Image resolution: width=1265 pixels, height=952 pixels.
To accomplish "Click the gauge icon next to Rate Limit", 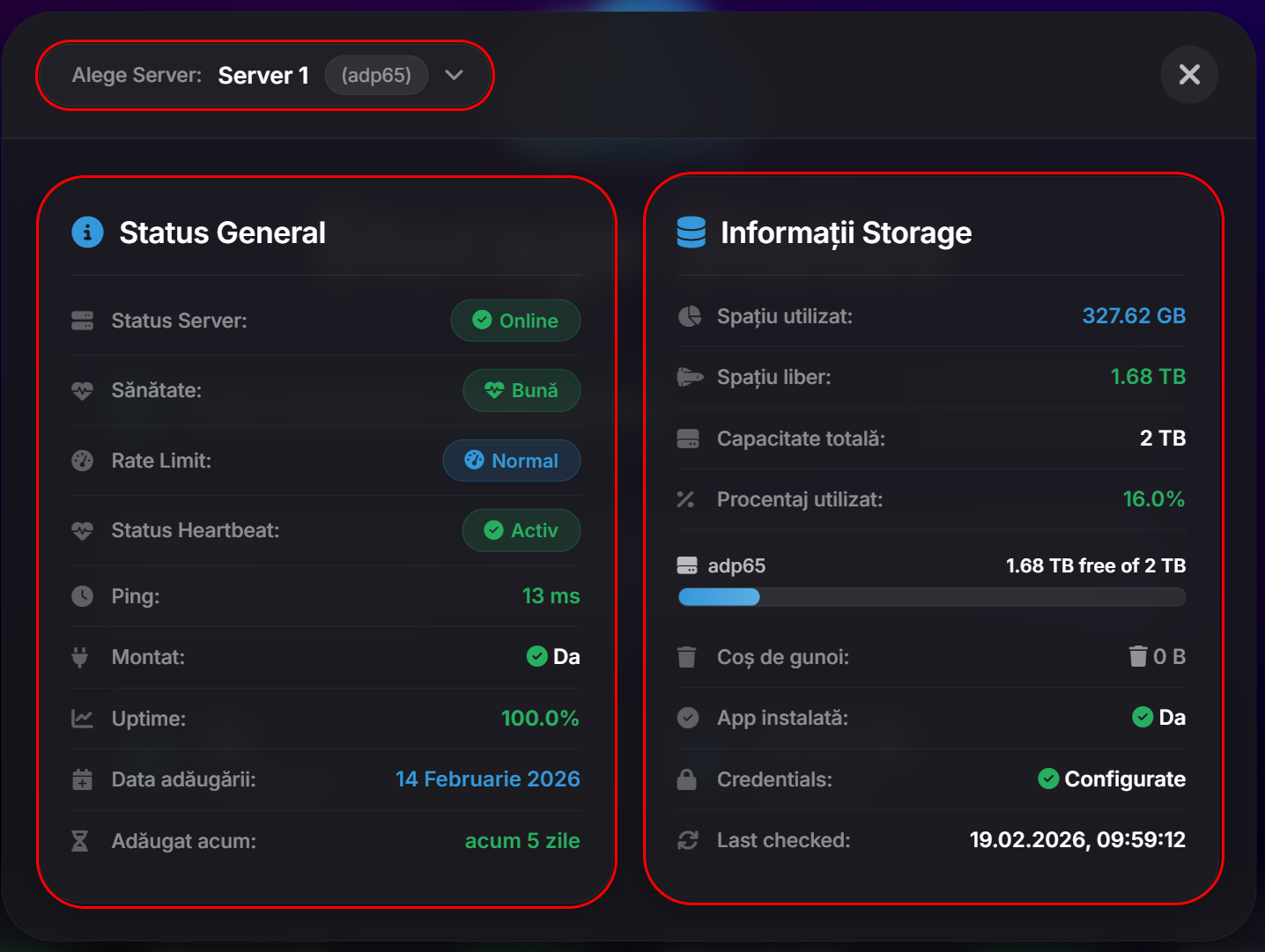I will click(x=82, y=461).
